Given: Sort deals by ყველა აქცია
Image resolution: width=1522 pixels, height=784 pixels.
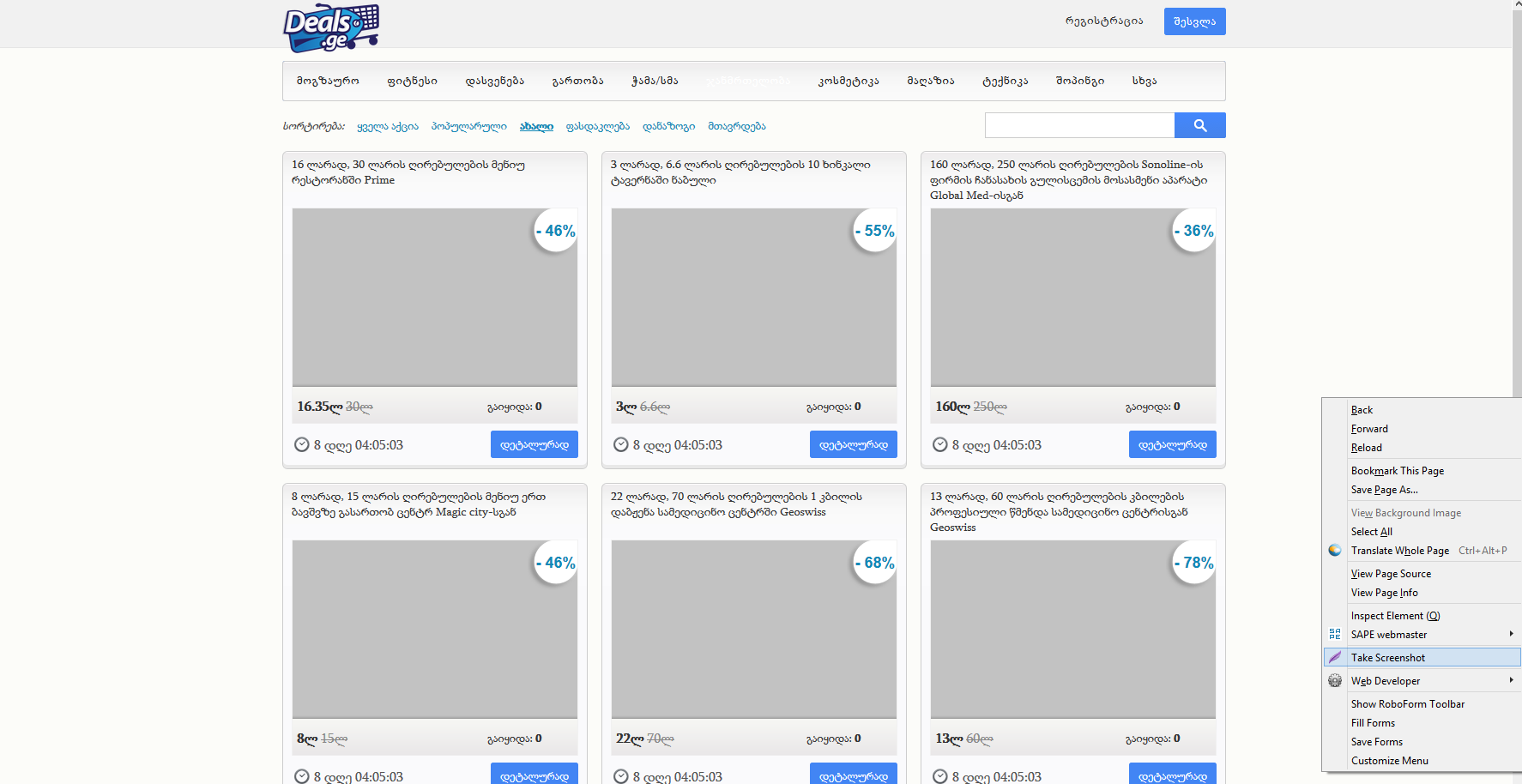Looking at the screenshot, I should point(388,126).
